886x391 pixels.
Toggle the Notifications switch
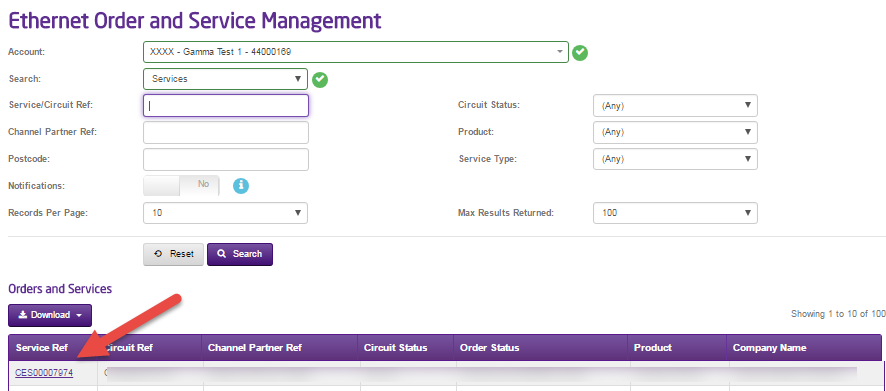pyautogui.click(x=181, y=185)
